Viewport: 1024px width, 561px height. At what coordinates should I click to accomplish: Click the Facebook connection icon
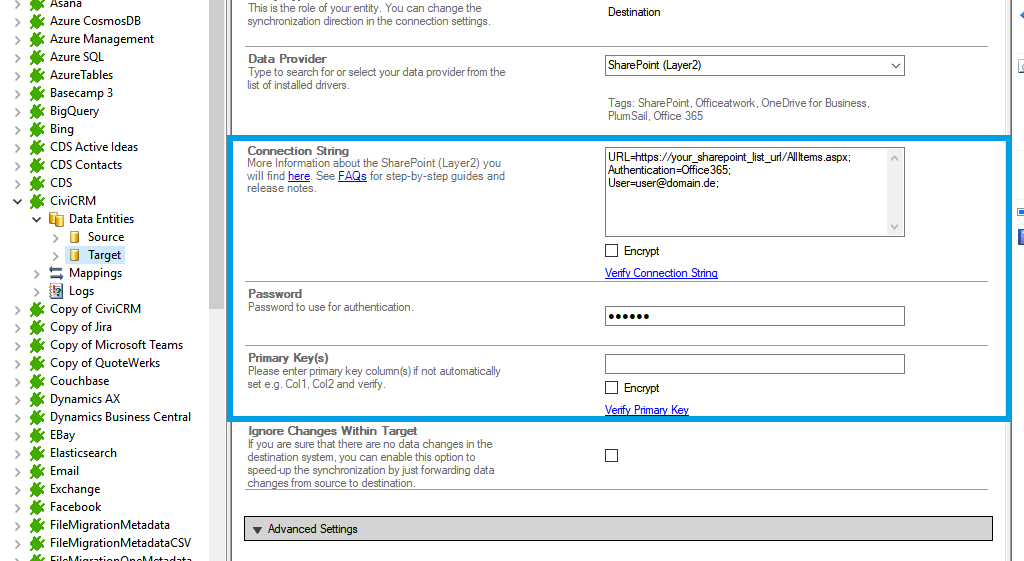click(37, 507)
